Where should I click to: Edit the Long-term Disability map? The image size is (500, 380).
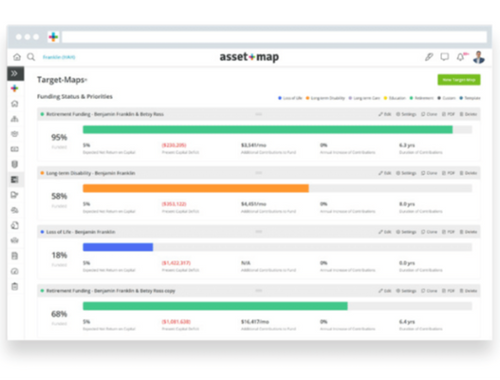(x=385, y=173)
